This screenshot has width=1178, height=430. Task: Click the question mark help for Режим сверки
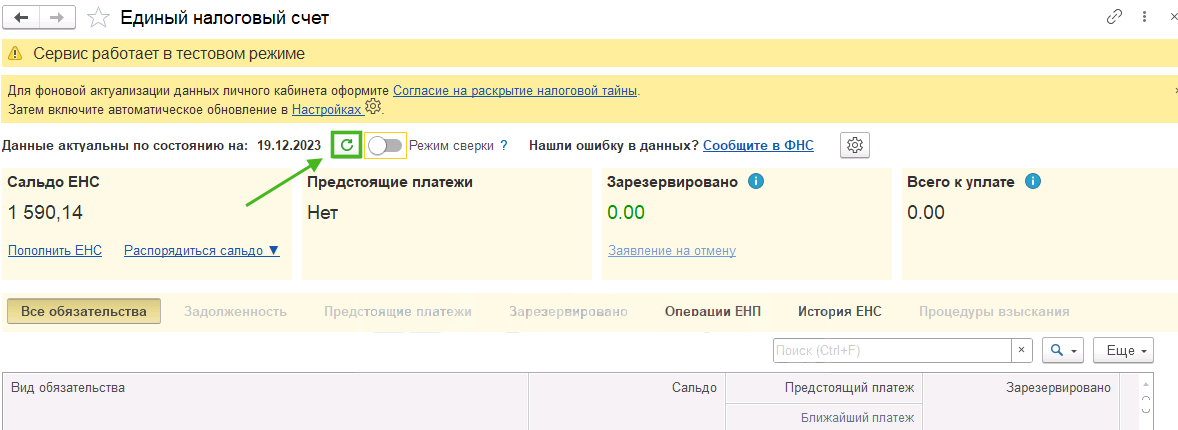tap(504, 146)
